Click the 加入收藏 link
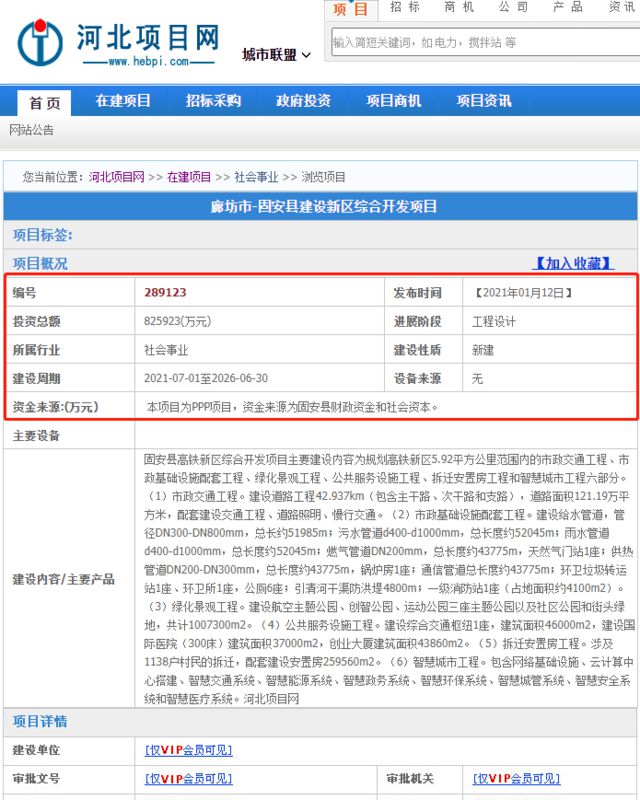This screenshot has width=640, height=800. pos(571,263)
